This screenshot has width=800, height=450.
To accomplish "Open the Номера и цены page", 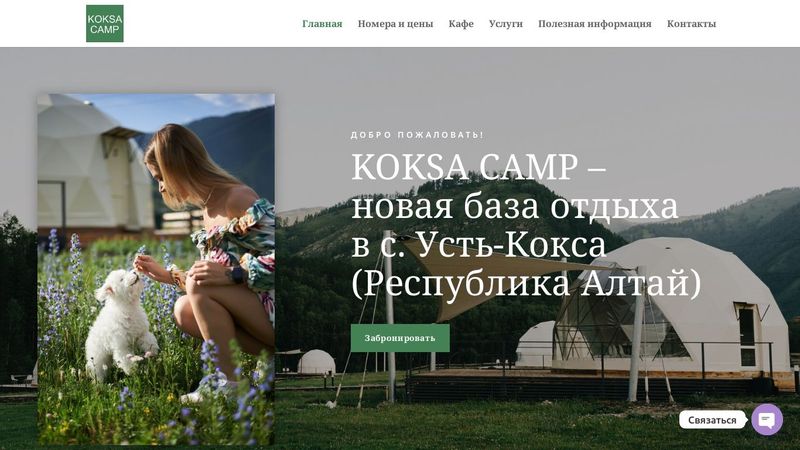I will (x=395, y=23).
